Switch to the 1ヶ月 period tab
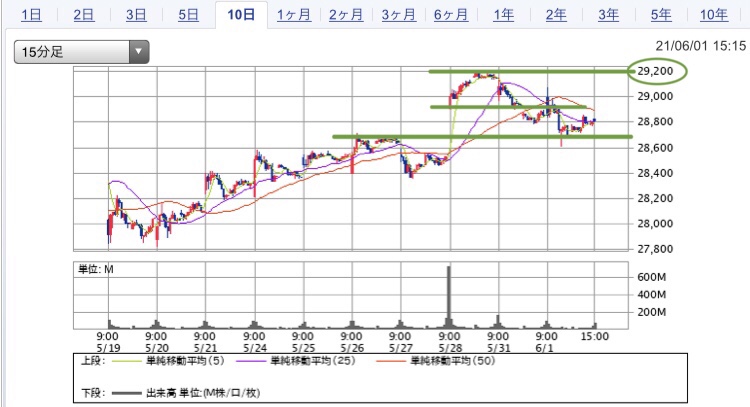This screenshot has height=407, width=750. [x=294, y=15]
